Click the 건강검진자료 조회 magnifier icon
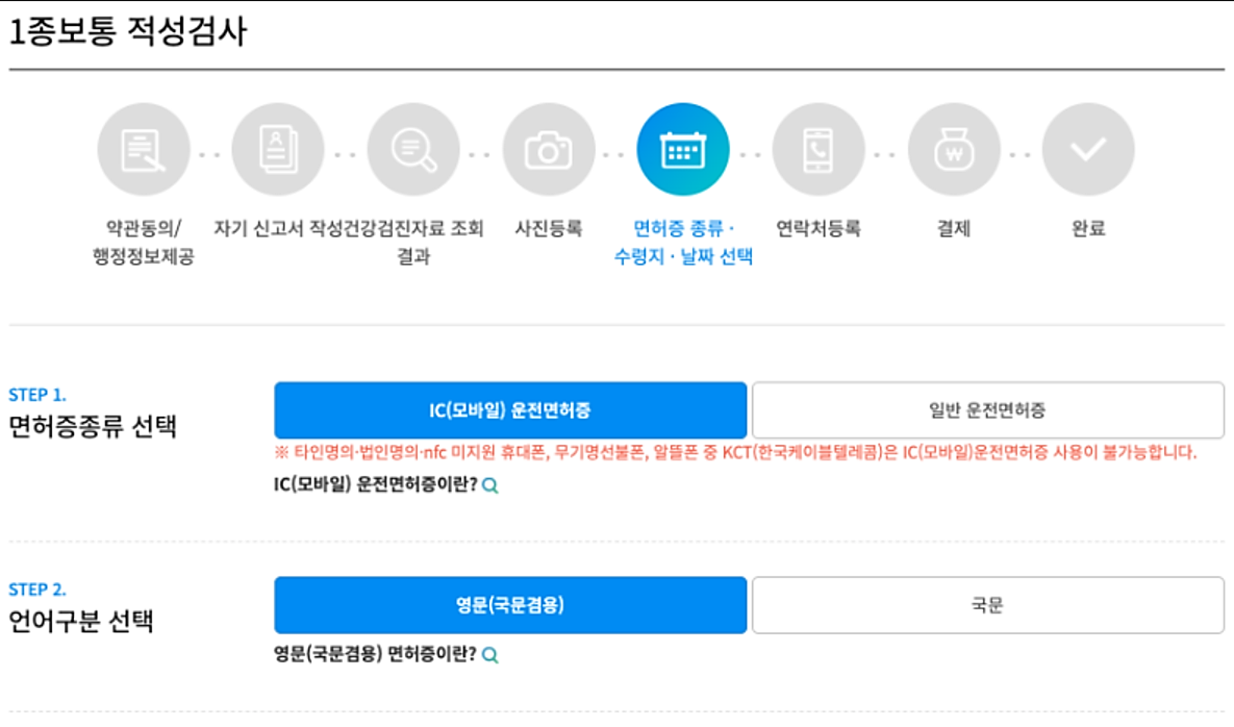The width and height of the screenshot is (1234, 727). [x=414, y=148]
